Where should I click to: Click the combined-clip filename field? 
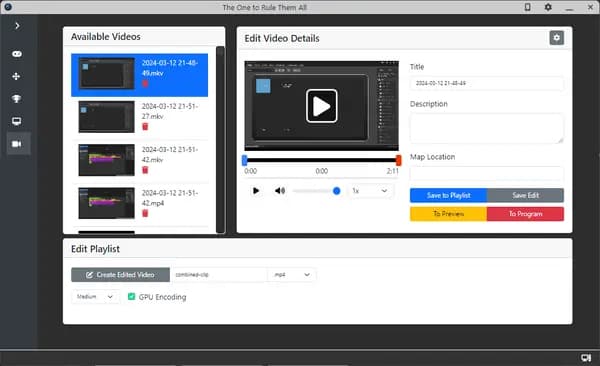(x=218, y=274)
